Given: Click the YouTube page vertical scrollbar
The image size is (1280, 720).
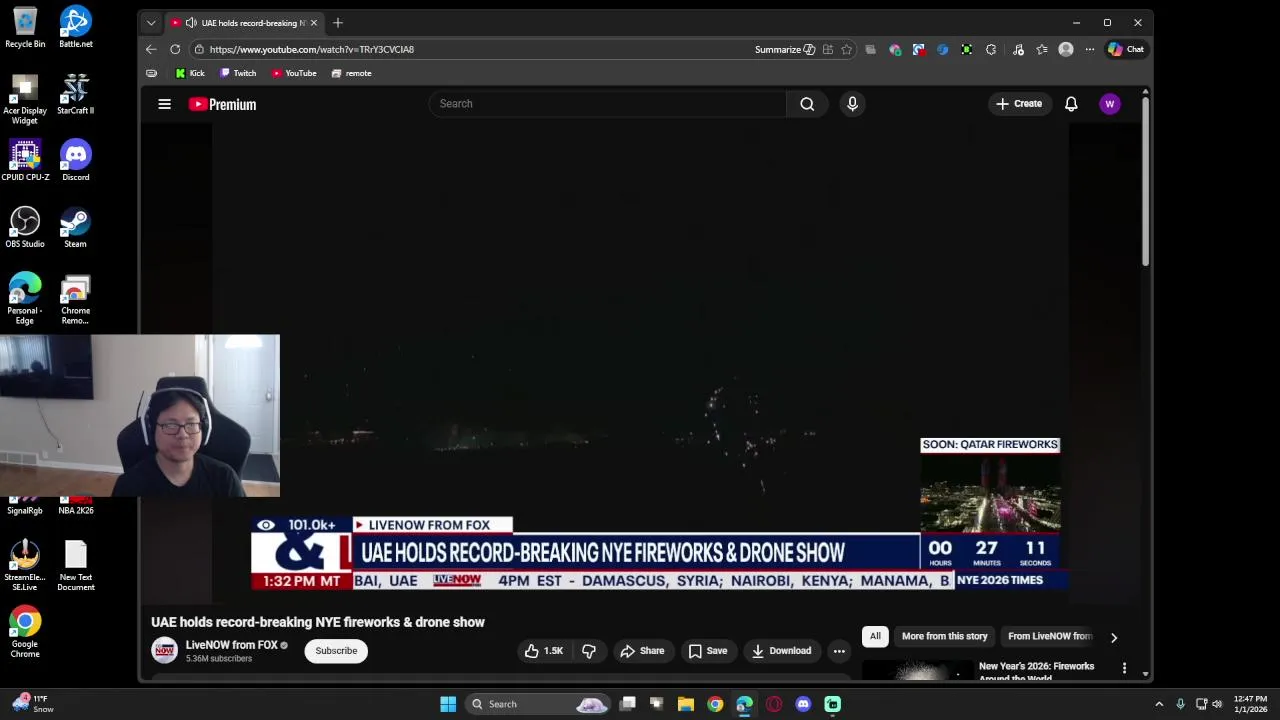Looking at the screenshot, I should (1145, 180).
